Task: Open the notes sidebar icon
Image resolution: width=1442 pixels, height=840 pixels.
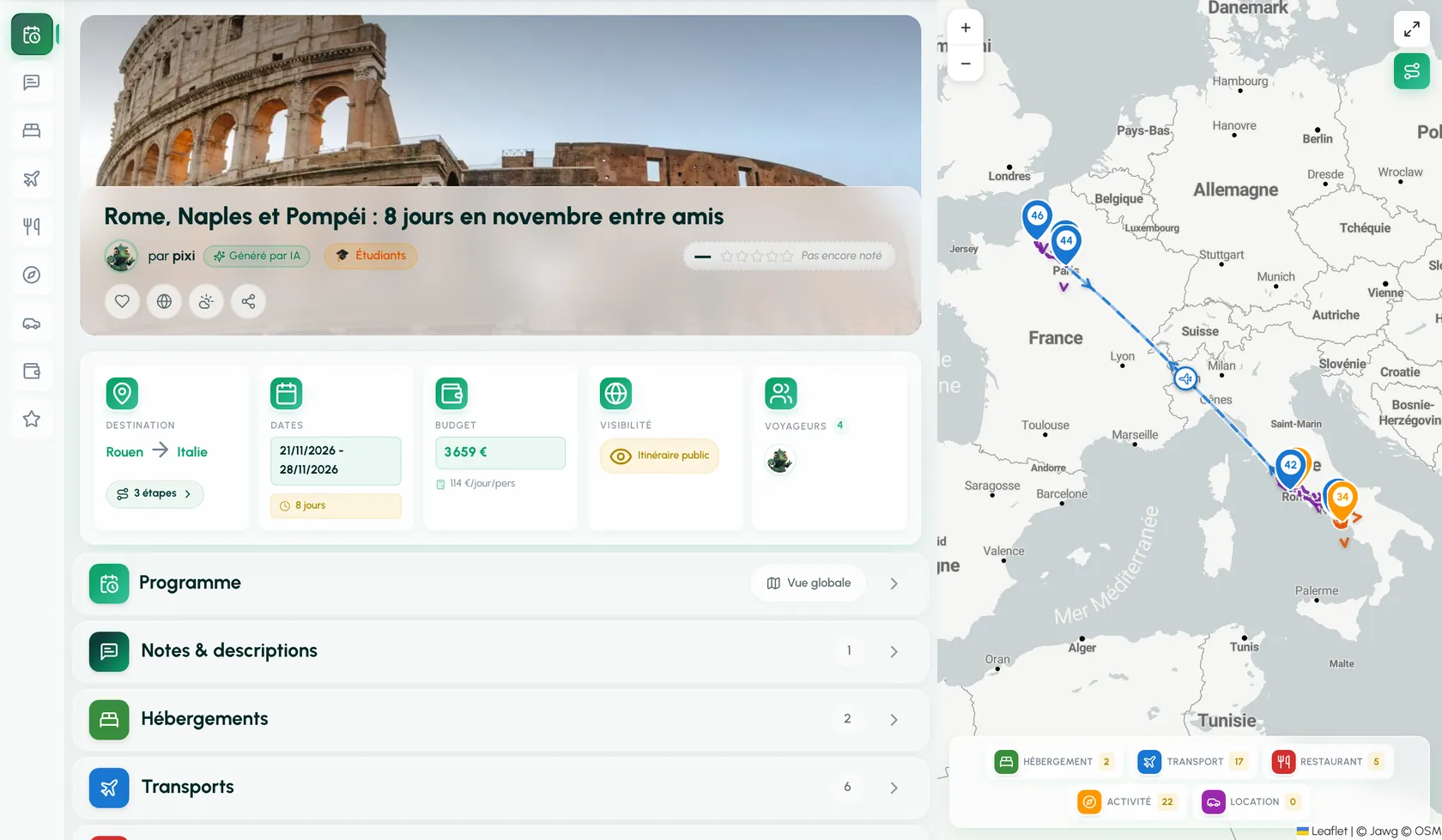Action: click(x=32, y=82)
